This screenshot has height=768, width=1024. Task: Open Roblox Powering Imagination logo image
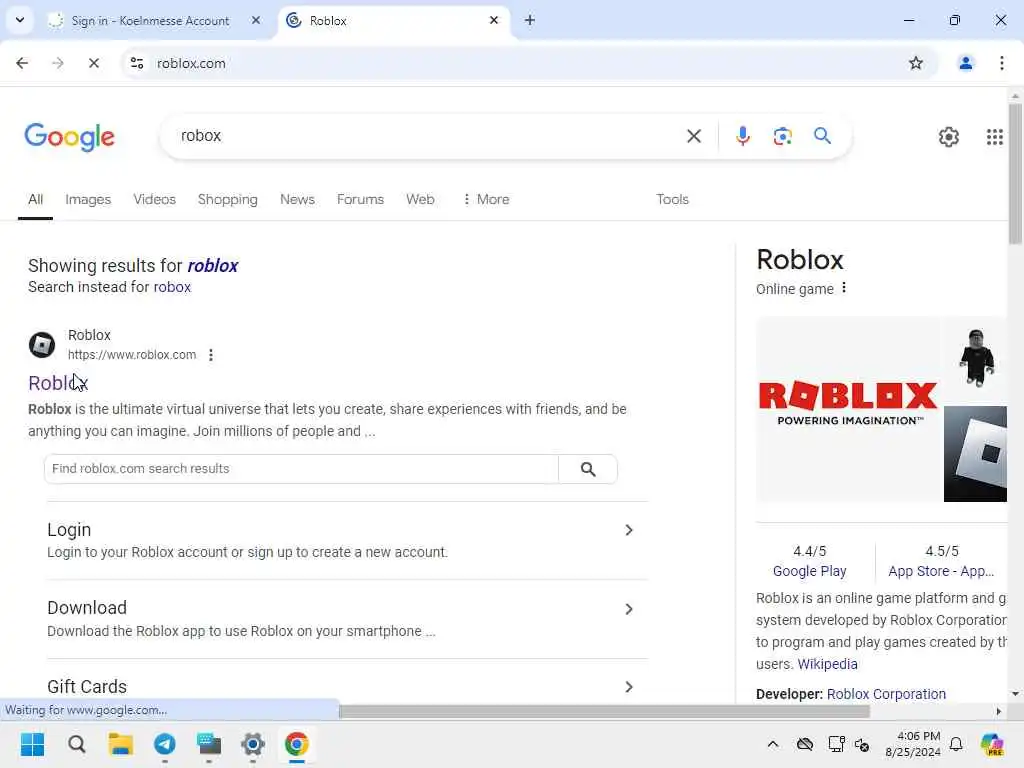(848, 409)
